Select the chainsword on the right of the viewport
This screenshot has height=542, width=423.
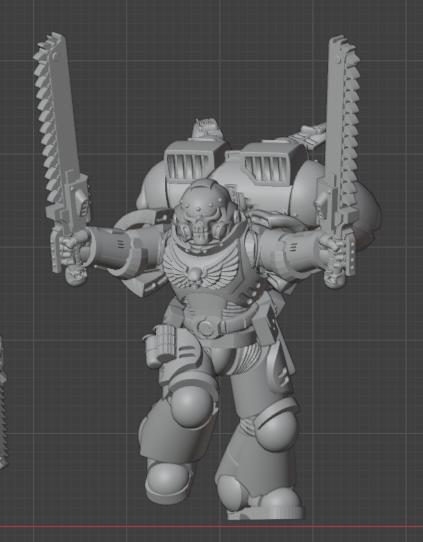(x=339, y=161)
